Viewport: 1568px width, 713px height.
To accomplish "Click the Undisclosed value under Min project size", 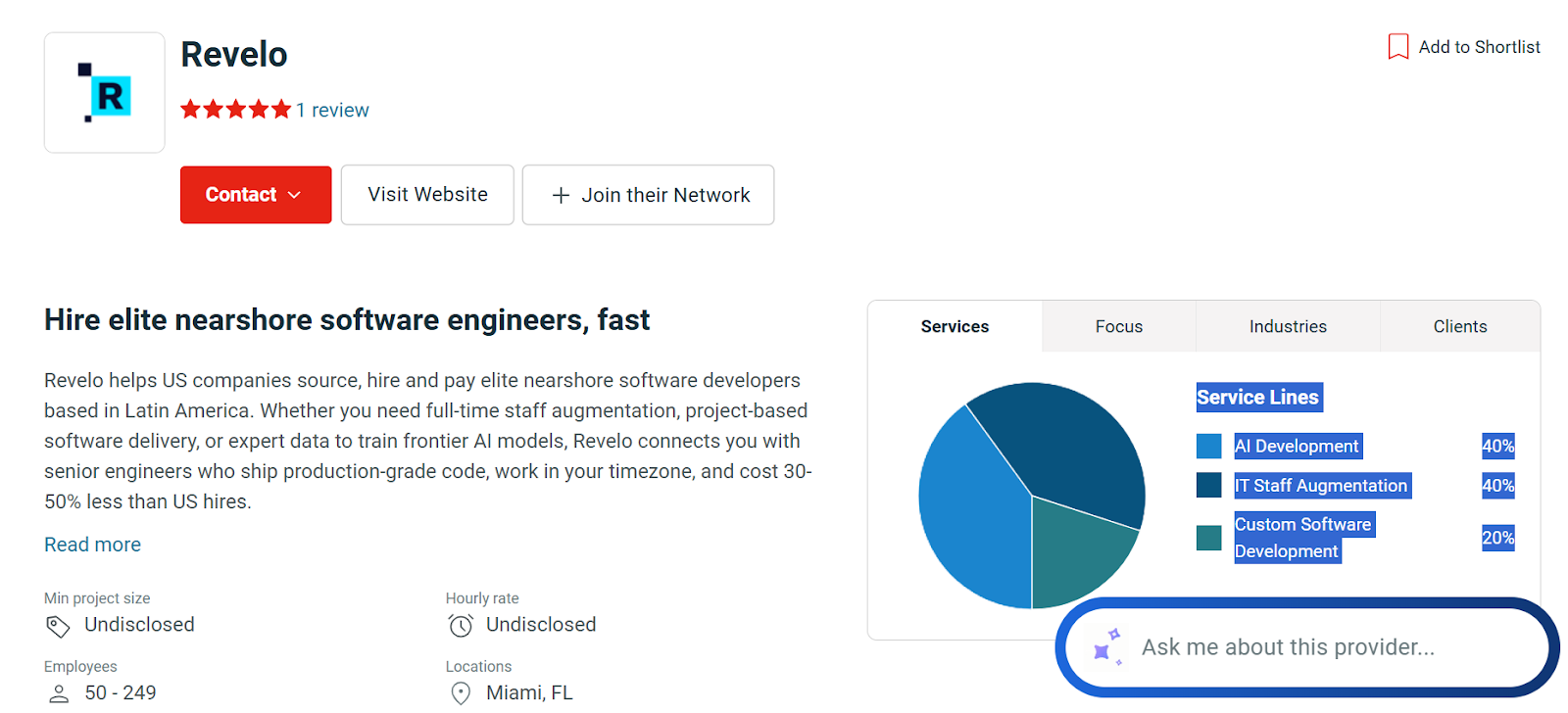I will [139, 625].
